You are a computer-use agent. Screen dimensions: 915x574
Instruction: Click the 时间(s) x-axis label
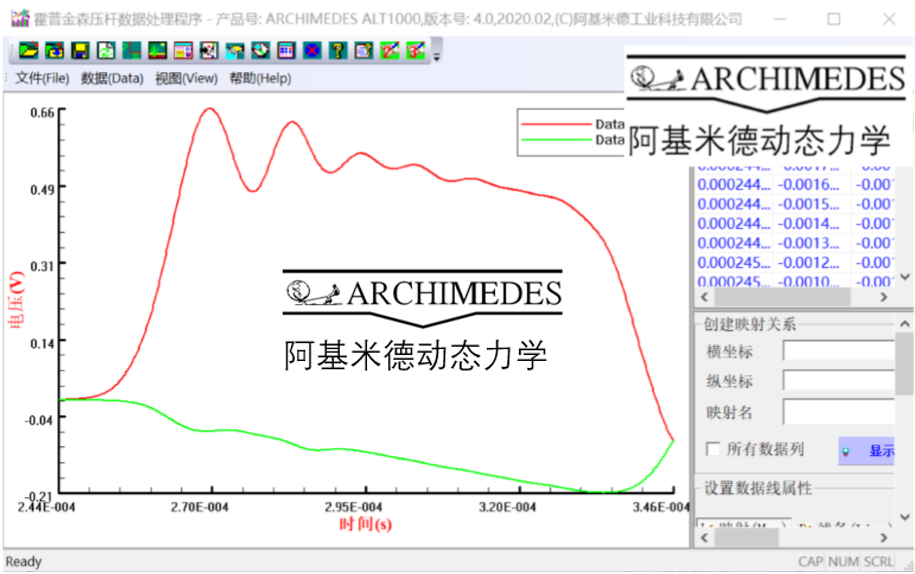(x=366, y=524)
